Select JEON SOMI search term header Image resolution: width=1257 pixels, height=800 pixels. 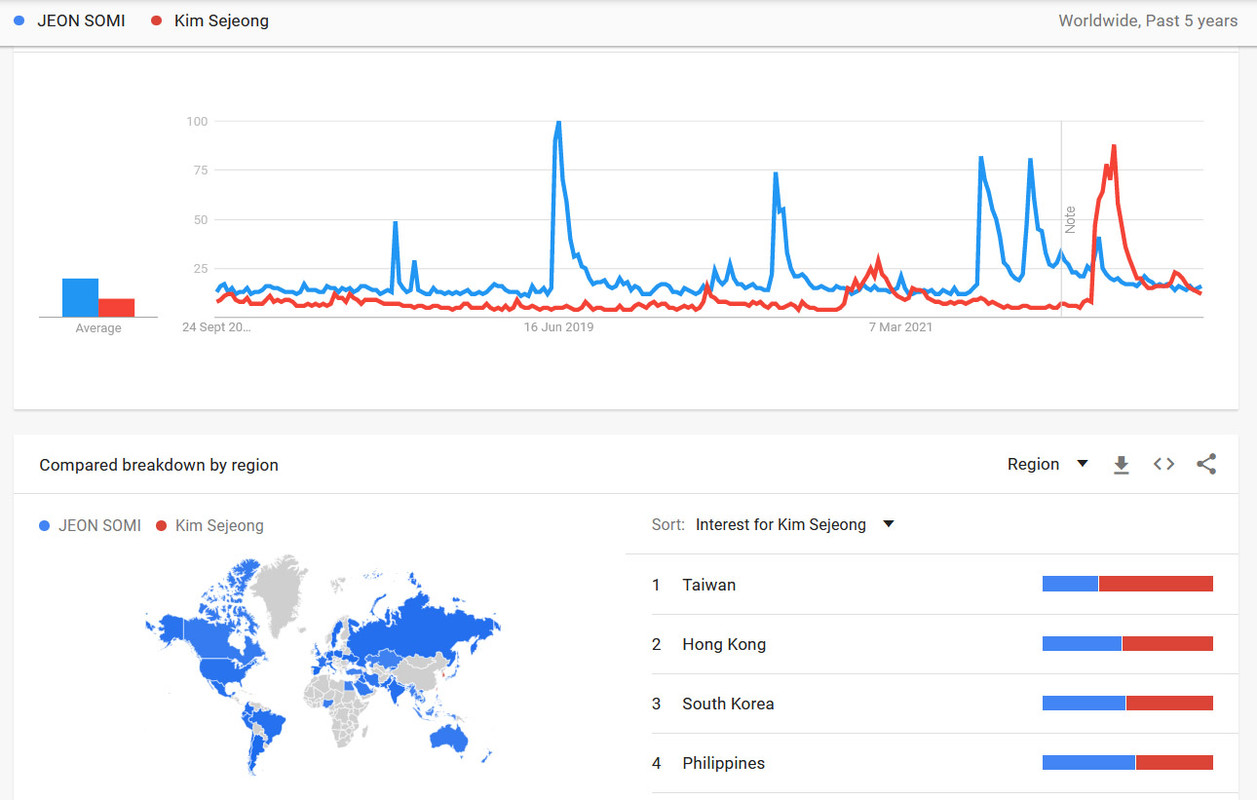coord(70,20)
